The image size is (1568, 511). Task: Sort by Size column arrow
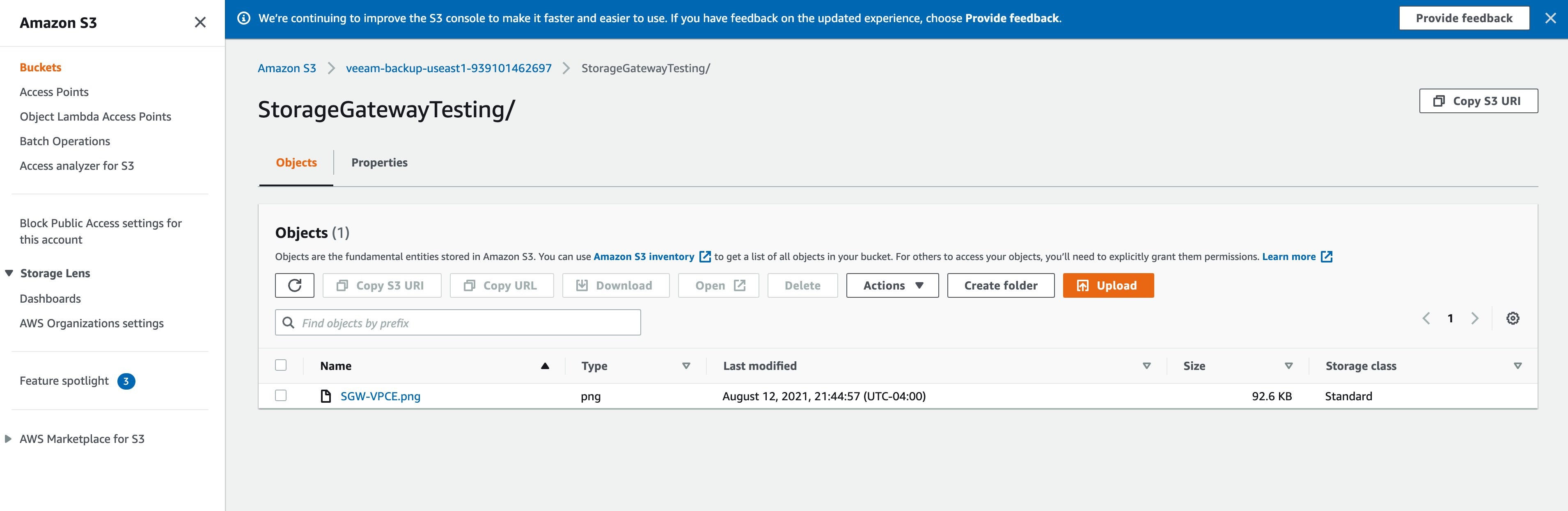[1288, 365]
